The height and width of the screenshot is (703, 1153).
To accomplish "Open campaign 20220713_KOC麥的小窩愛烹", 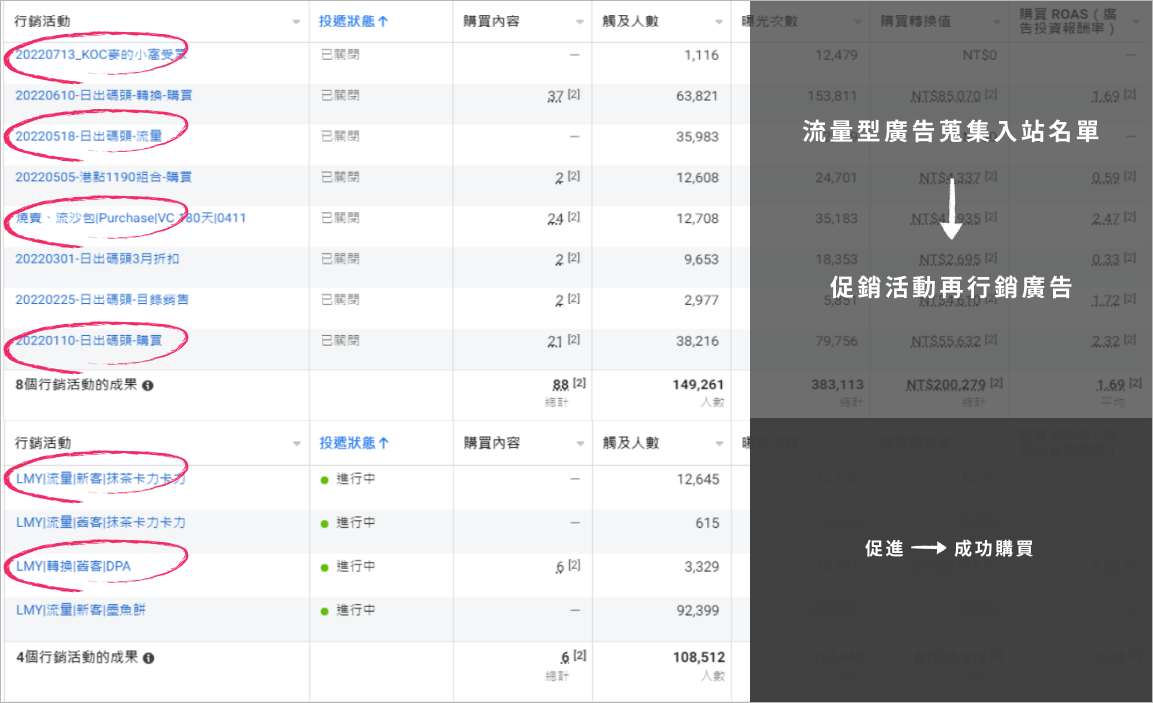I will (101, 55).
